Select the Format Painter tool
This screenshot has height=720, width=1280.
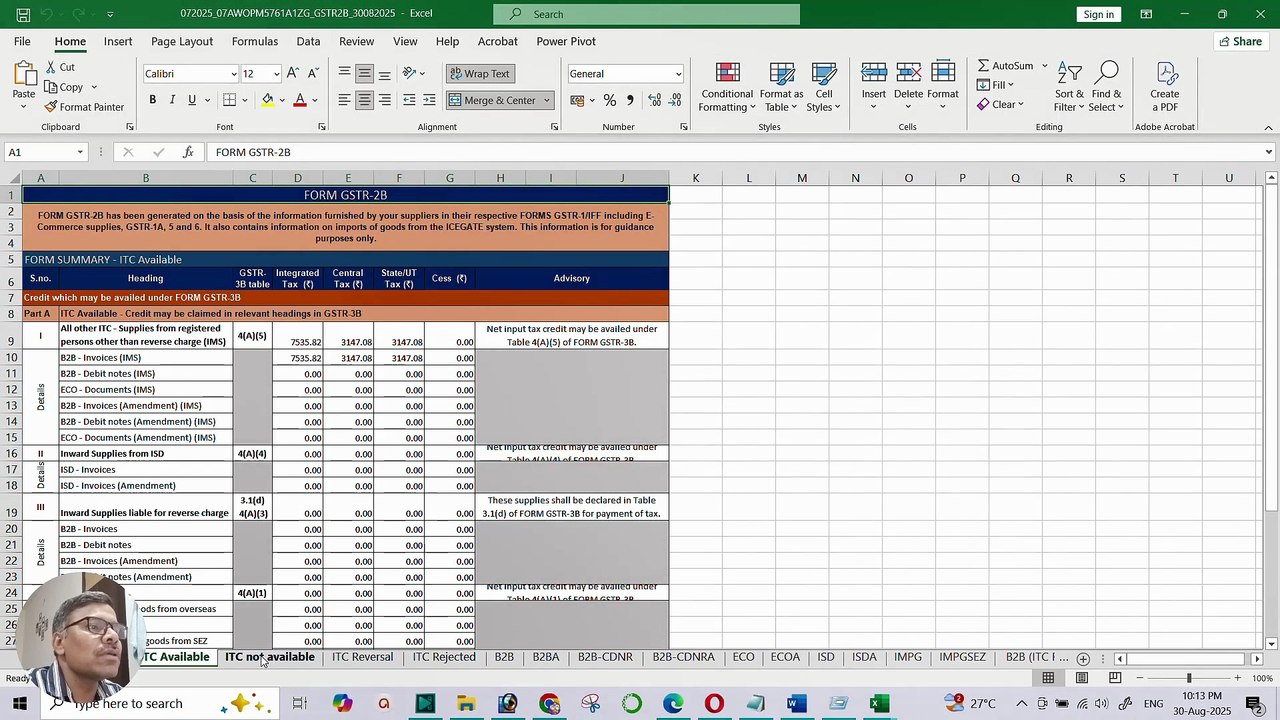tap(84, 107)
